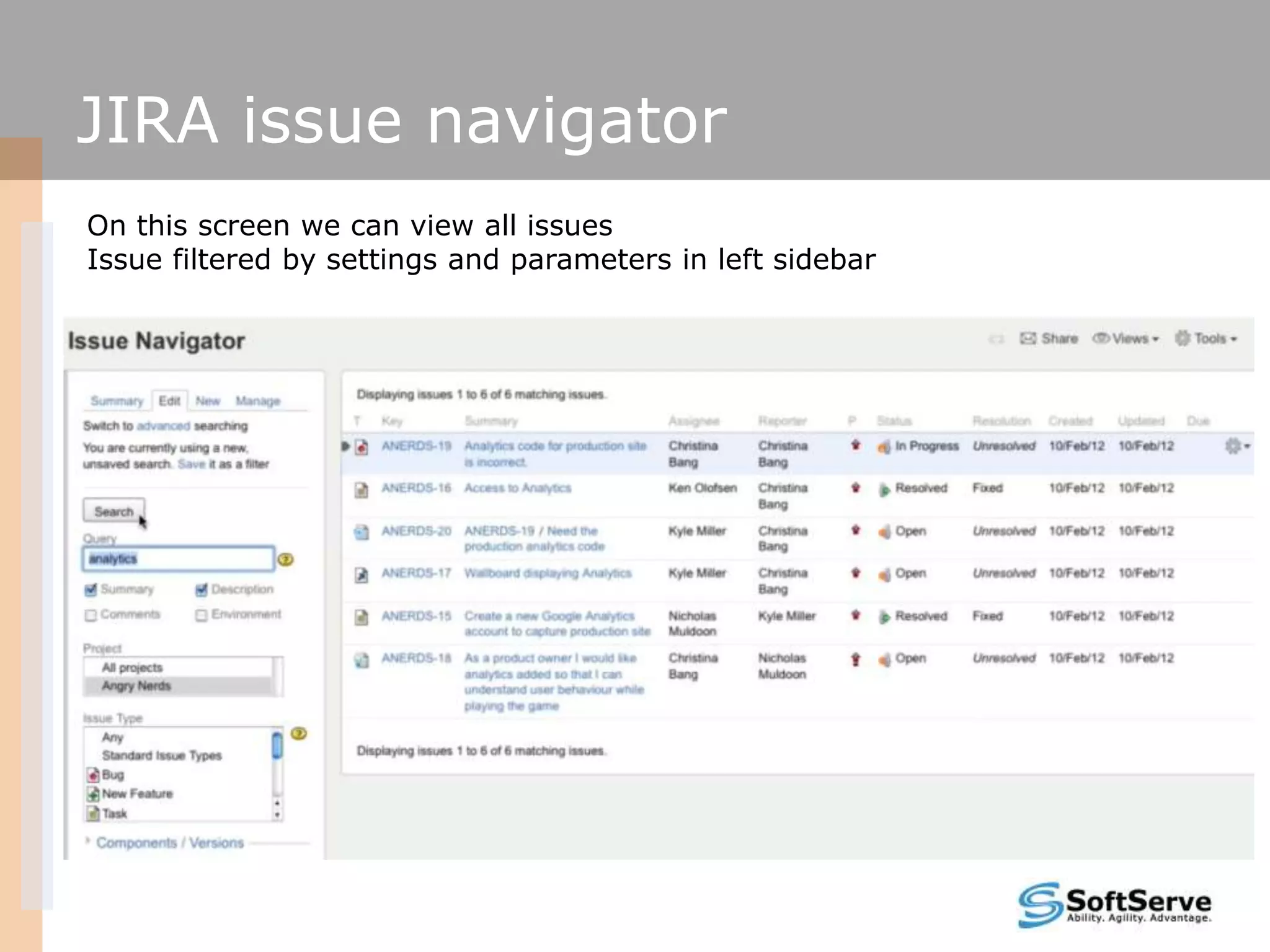Open query help icon next to search field
Screen dimensions: 1270x952
point(285,560)
